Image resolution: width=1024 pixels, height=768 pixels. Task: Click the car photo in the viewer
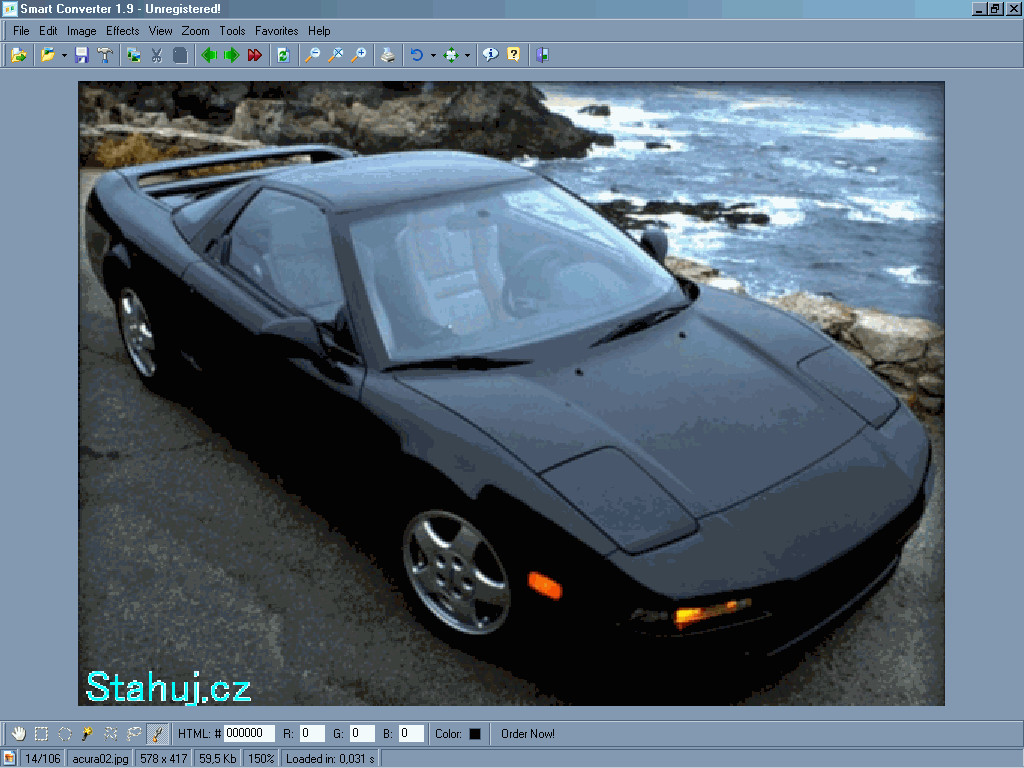511,393
